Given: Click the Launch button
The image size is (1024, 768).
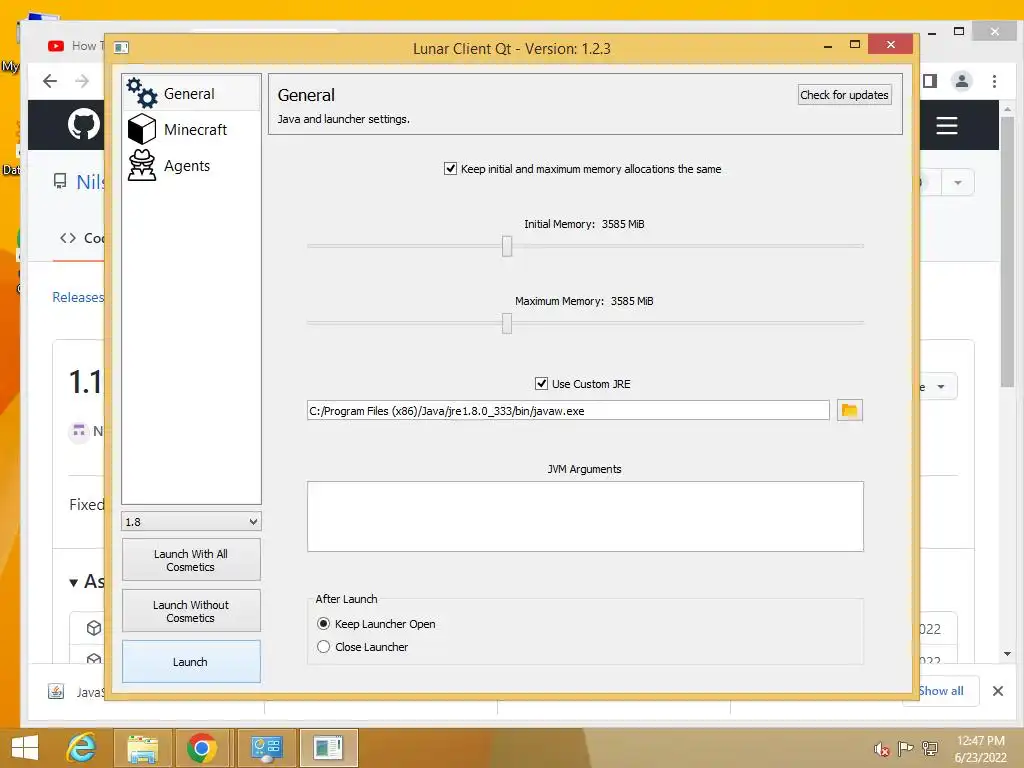Looking at the screenshot, I should (x=191, y=662).
